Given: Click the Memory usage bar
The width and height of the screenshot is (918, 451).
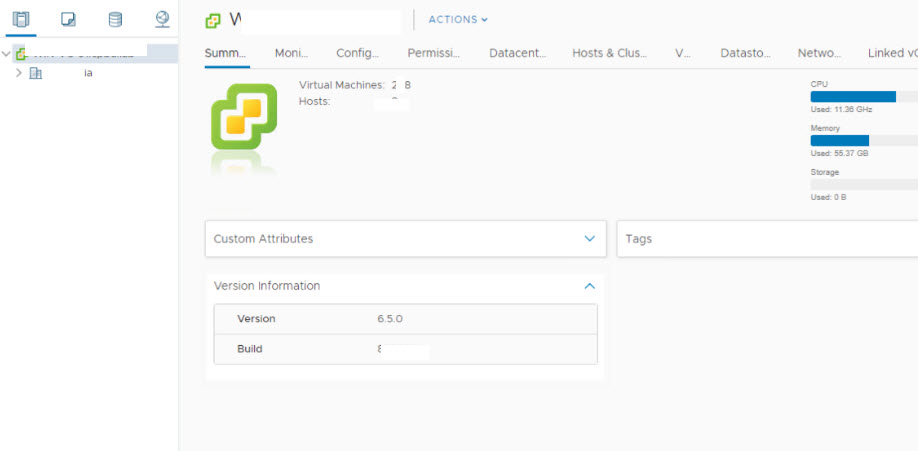Looking at the screenshot, I should 864,141.
